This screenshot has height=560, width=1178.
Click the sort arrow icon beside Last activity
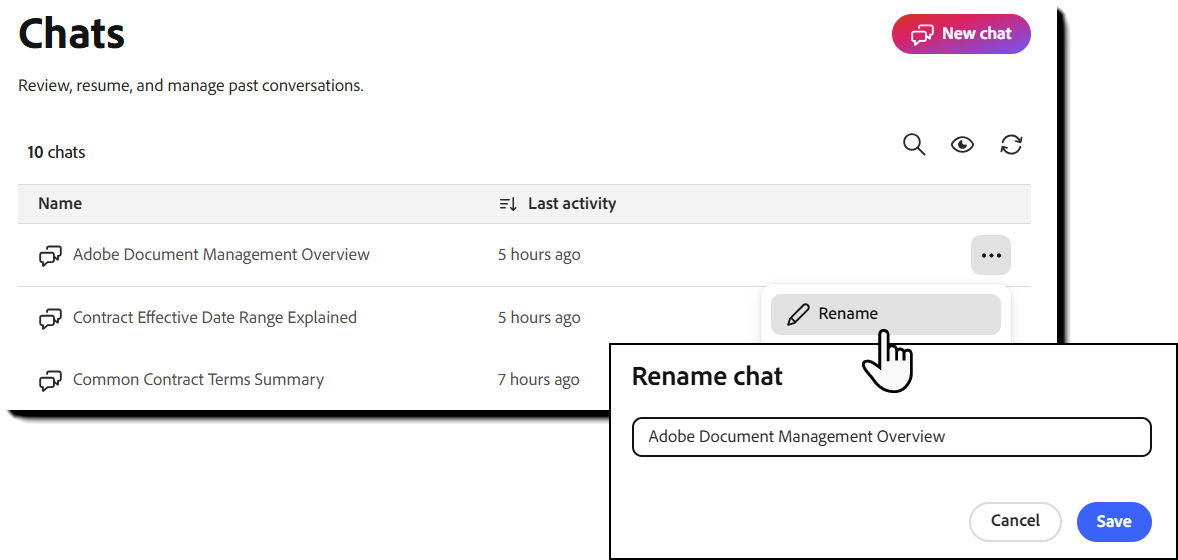point(508,204)
